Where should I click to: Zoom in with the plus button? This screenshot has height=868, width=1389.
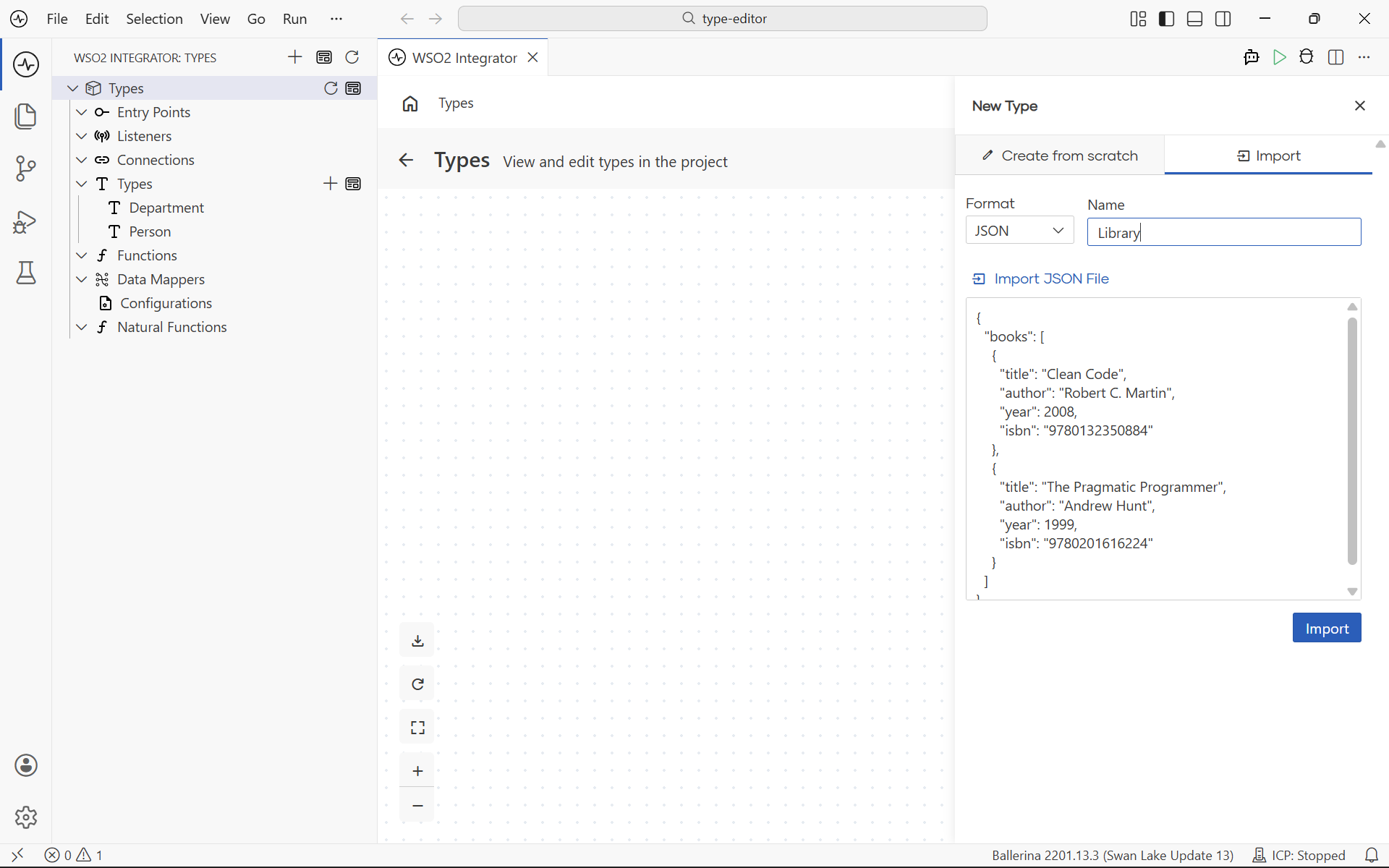click(417, 771)
